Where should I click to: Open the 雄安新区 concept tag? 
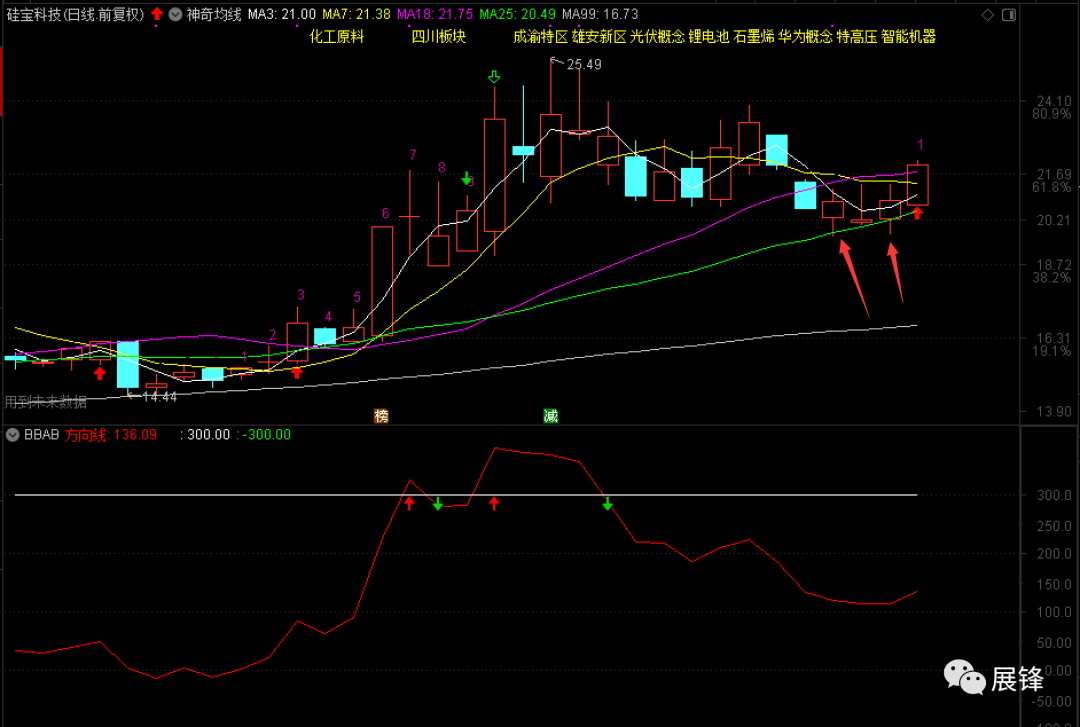pos(599,37)
